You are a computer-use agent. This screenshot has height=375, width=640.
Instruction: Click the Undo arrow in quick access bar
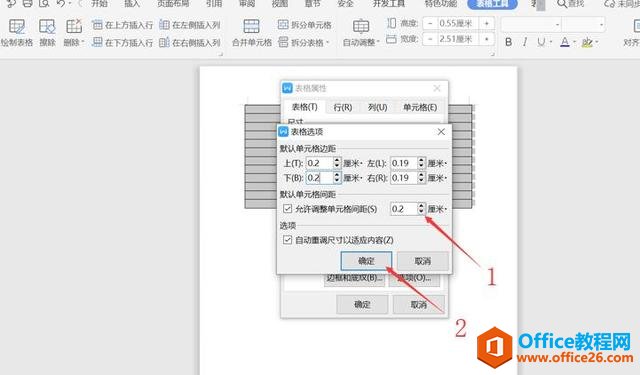tap(61, 4)
